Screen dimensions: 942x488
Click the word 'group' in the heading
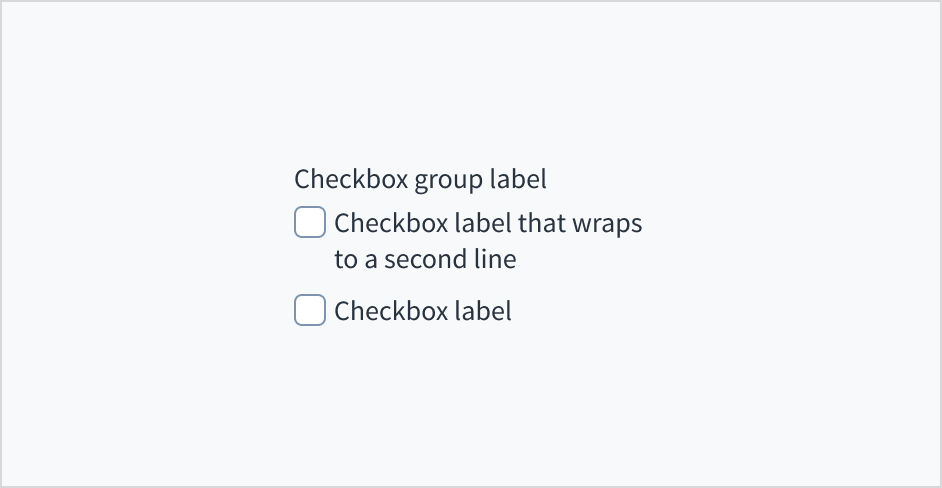coord(448,181)
